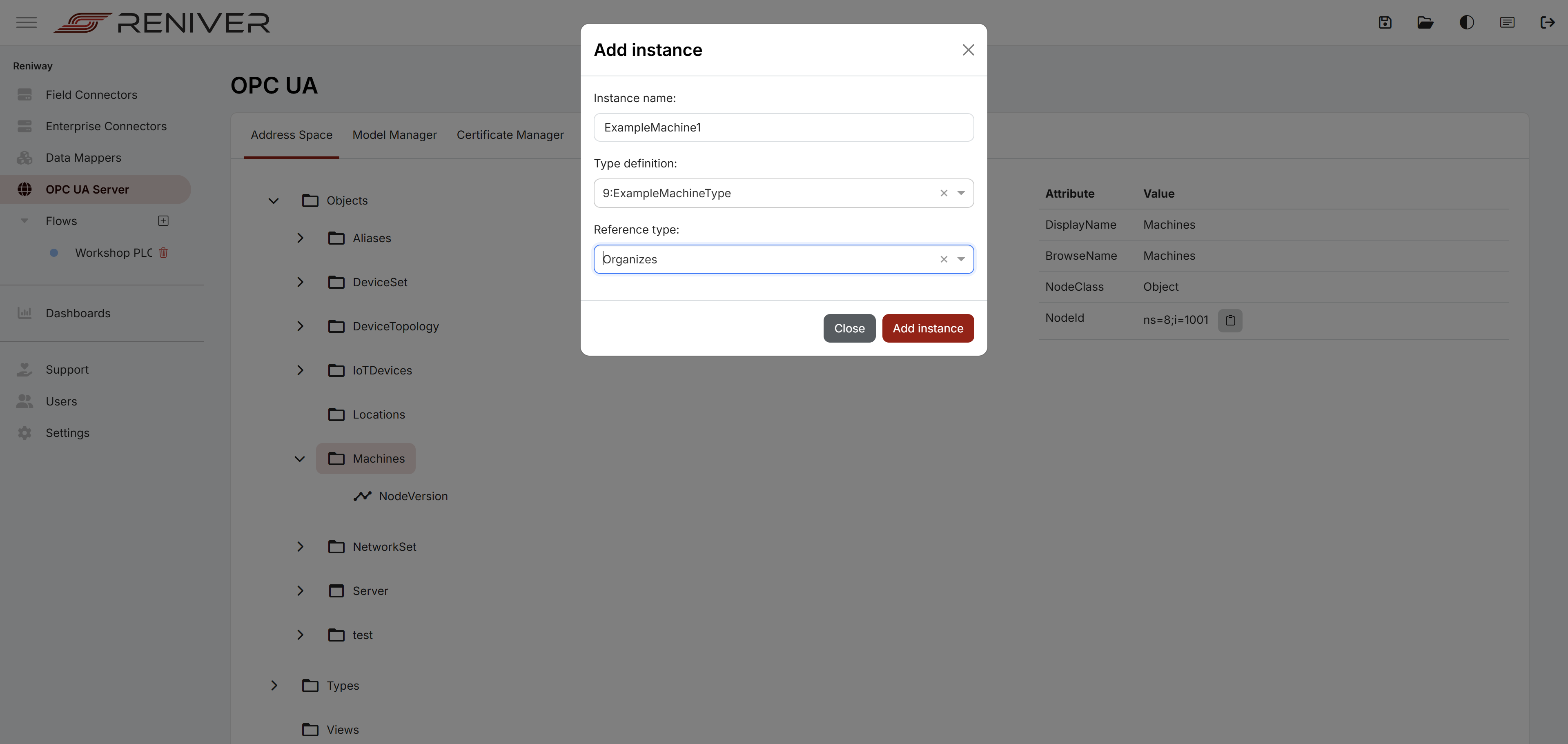Open a project via the folder icon
1568x744 pixels.
[x=1425, y=22]
